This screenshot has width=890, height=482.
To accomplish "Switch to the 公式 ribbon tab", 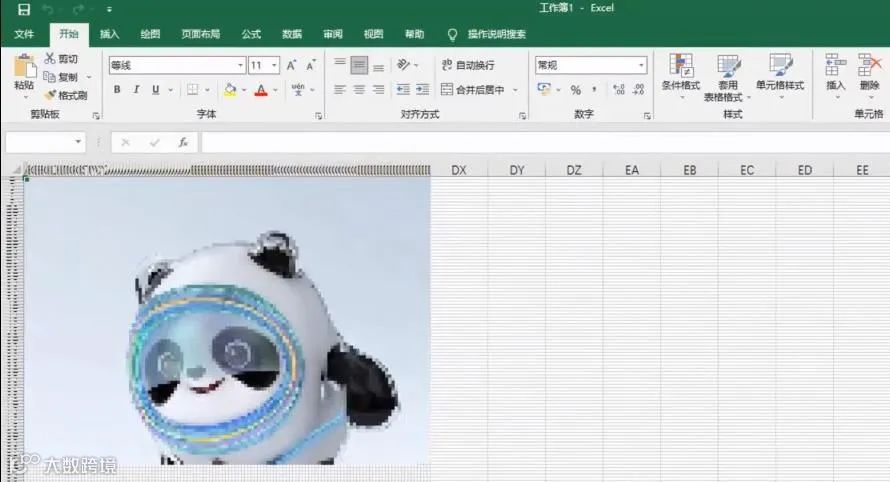I will 251,34.
